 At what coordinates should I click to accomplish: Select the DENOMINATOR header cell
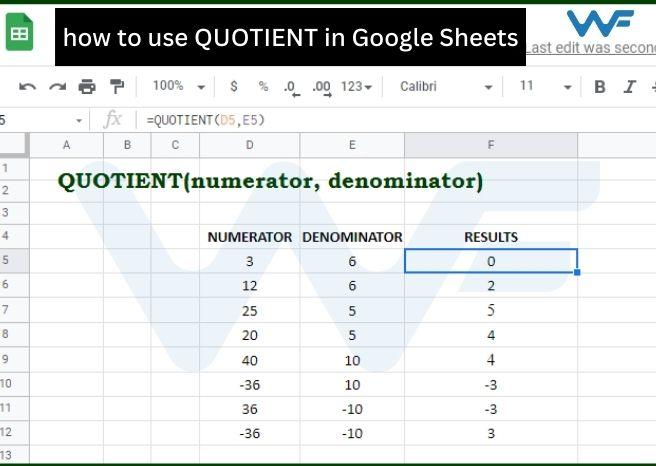pos(352,237)
